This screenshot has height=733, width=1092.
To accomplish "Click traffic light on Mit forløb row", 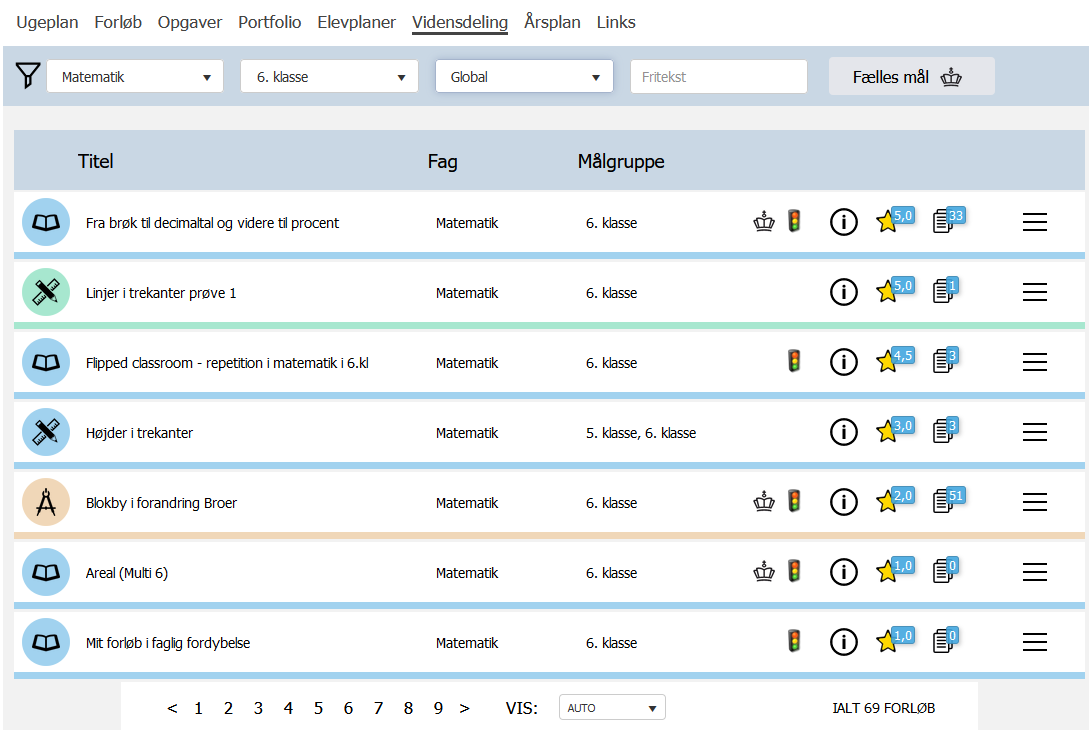I will pyautogui.click(x=794, y=640).
